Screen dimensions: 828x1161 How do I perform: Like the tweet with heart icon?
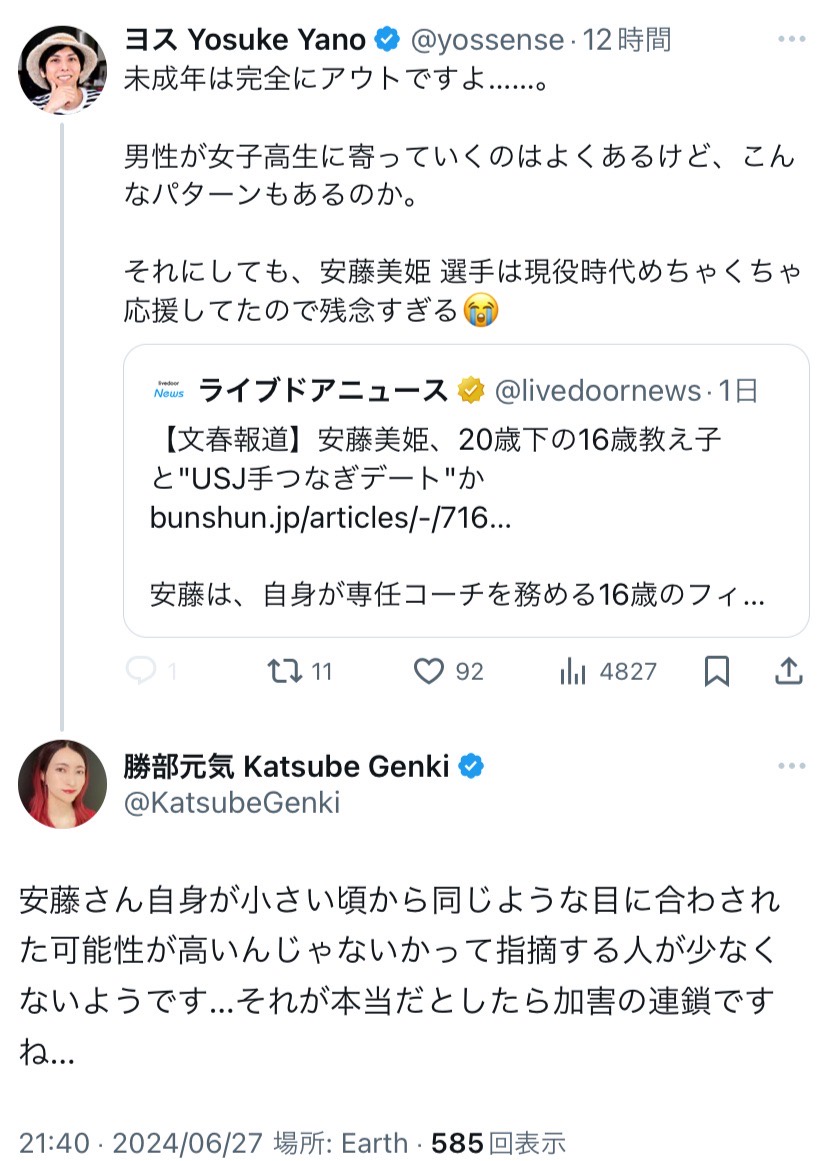429,672
